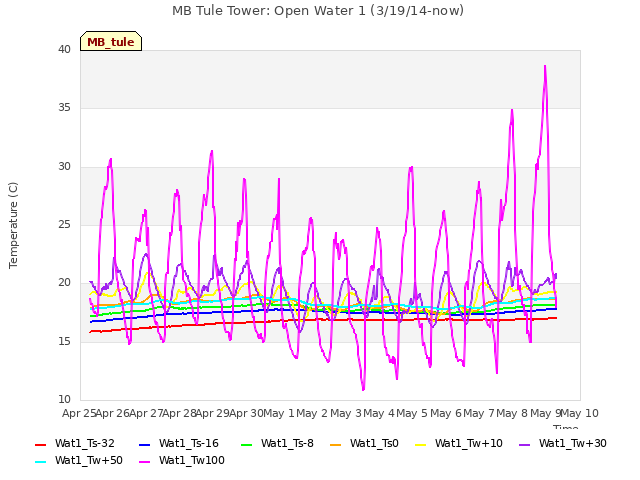This screenshot has width=640, height=480.
Task: Click the y-axis tick value 20
Action: click(x=64, y=282)
